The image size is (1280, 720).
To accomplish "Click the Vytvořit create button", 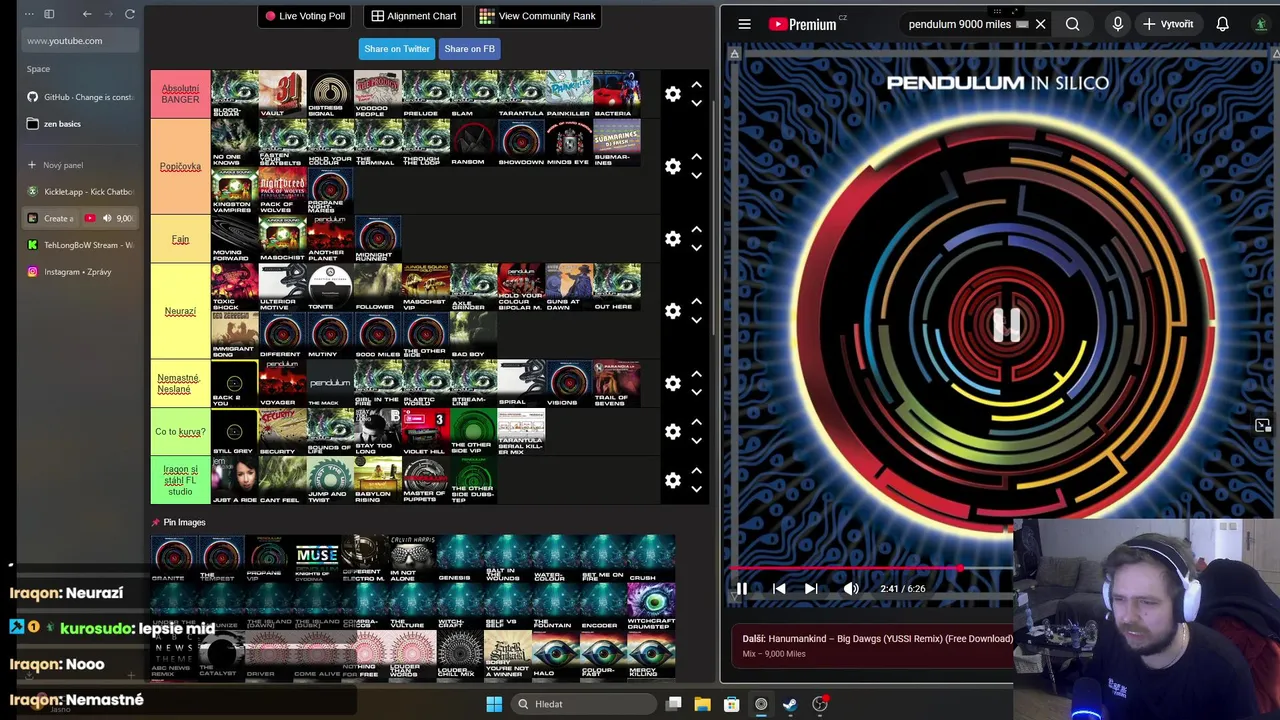I will 1169,24.
